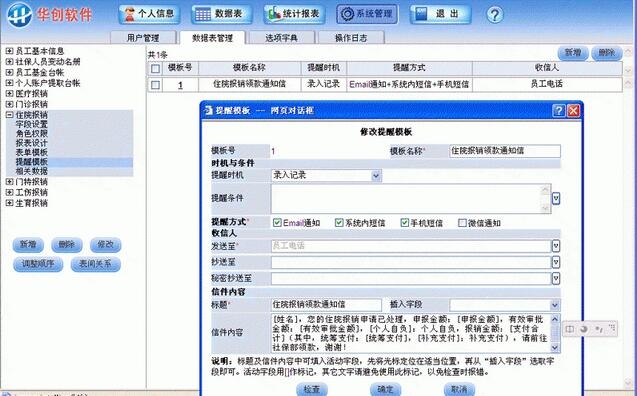The image size is (637, 396).
Task: Open 系统管理 in the top toolbar
Action: [367, 14]
